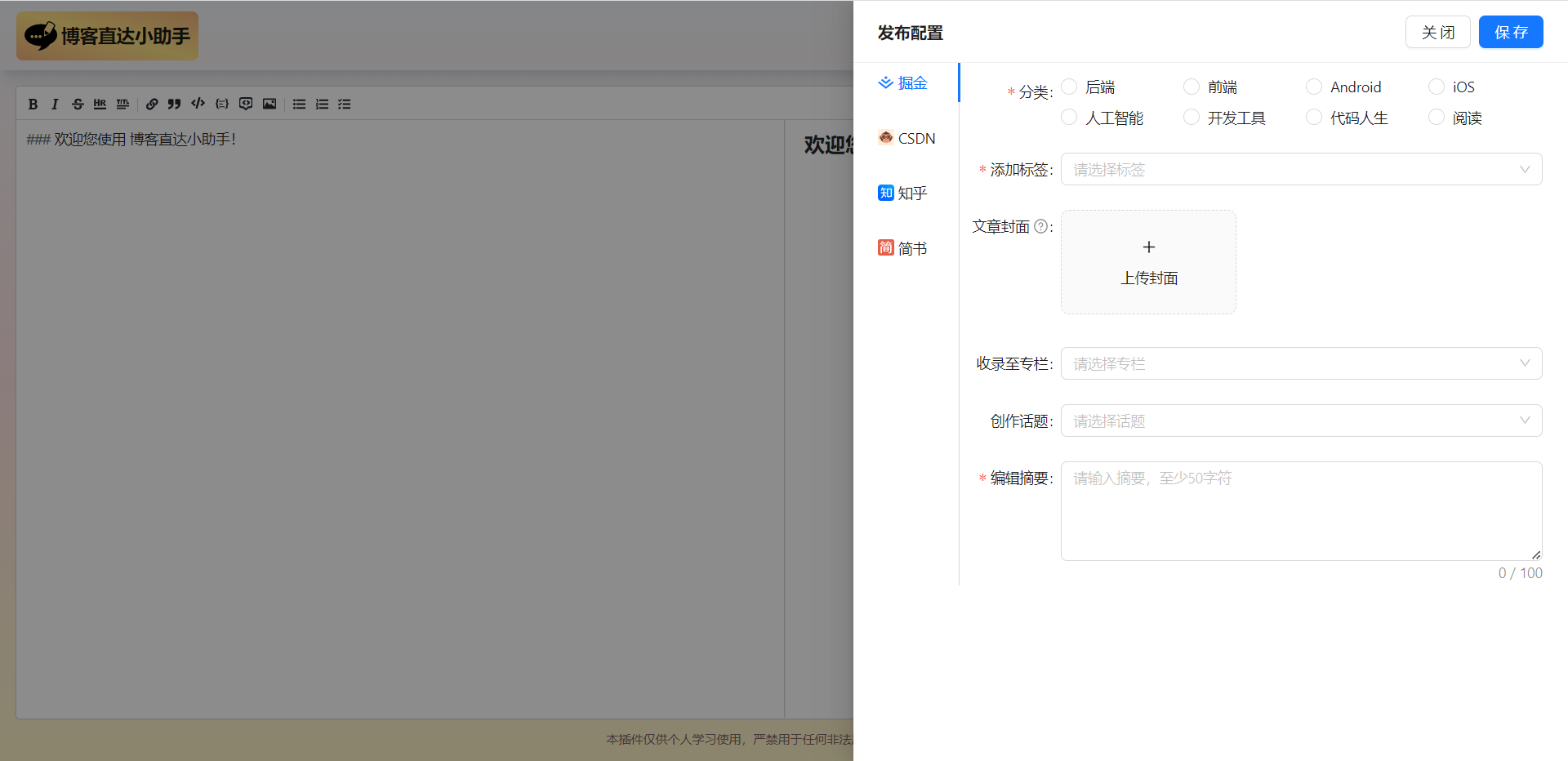Click into the markdown editor text area

click(400, 420)
